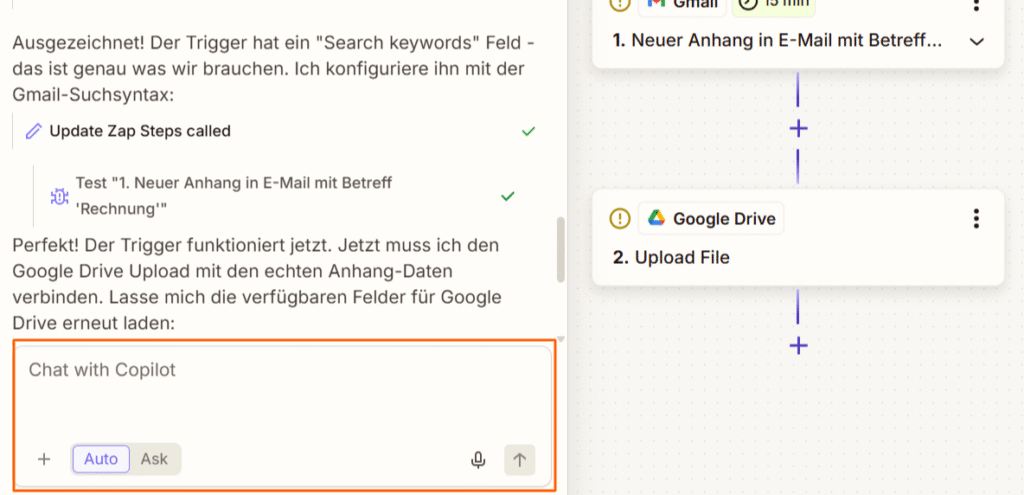Switch Copilot mode to Ask
Viewport: 1024px width, 495px height.
pyautogui.click(x=155, y=459)
